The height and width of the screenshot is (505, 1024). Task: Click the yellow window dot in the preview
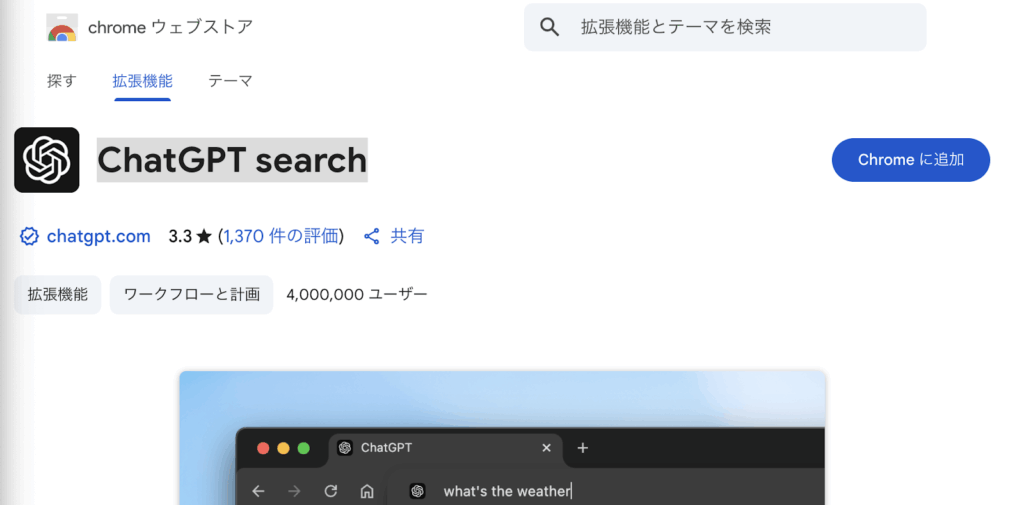(x=283, y=448)
